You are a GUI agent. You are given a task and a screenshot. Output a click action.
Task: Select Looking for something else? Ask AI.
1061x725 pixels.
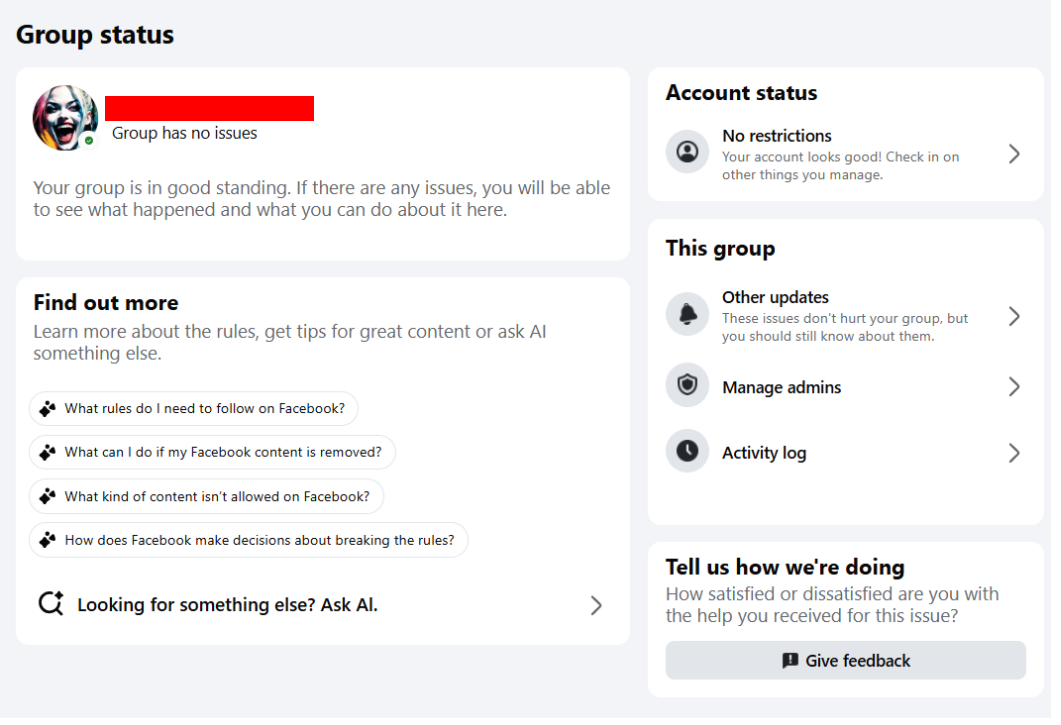pos(227,605)
